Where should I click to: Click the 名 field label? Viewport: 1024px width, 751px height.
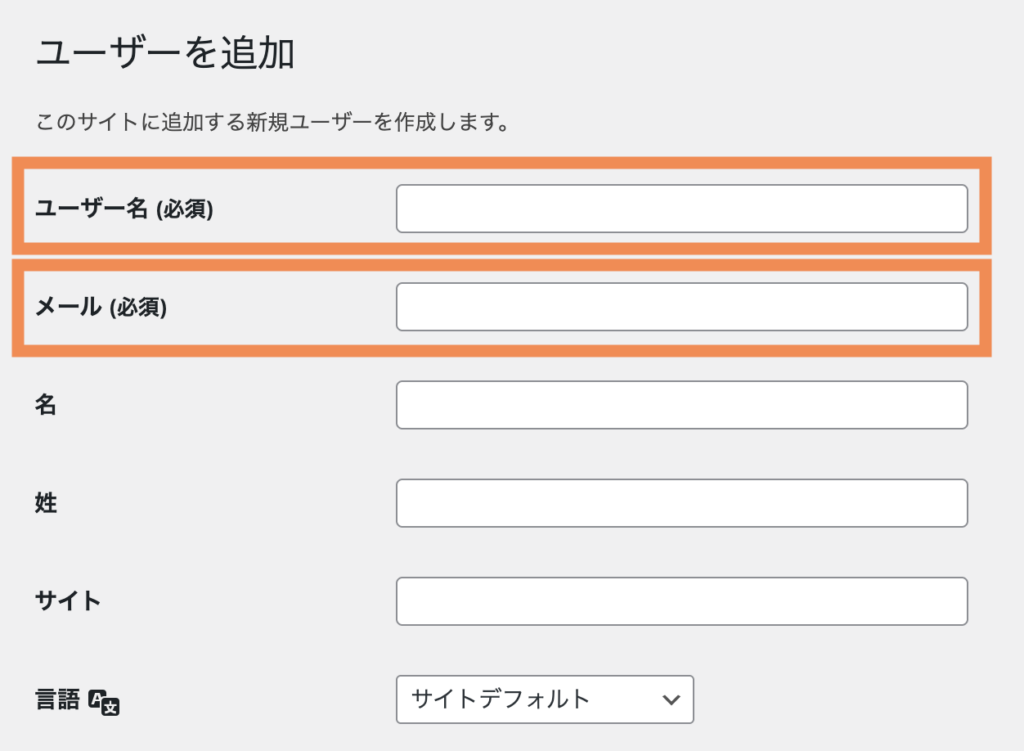(46, 405)
